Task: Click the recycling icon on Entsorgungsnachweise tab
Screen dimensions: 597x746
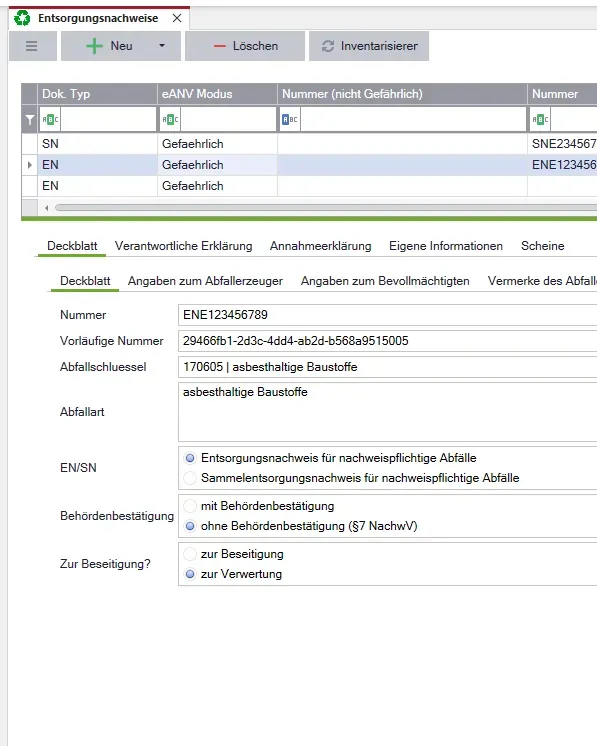Action: coord(22,18)
